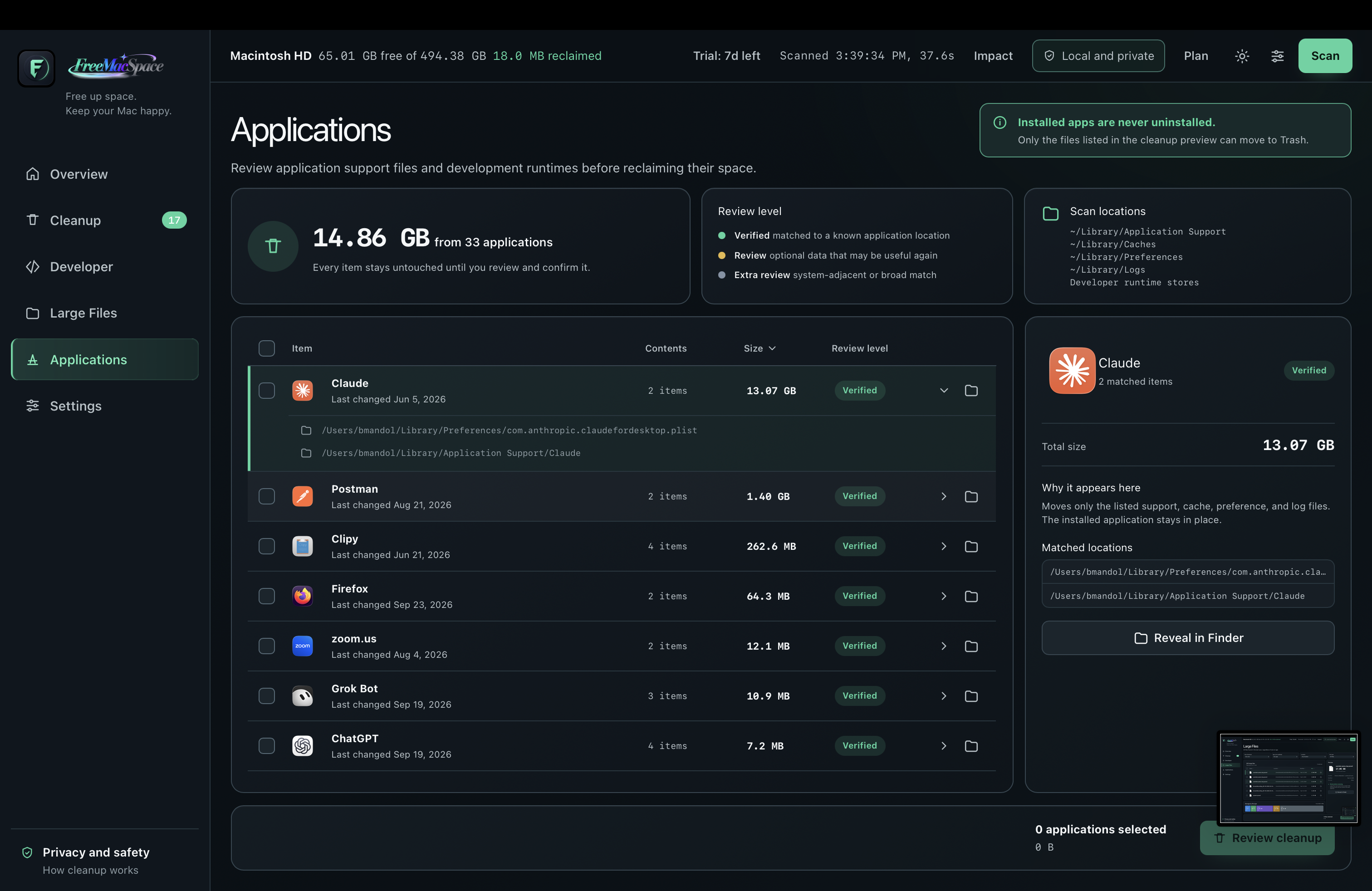Click the green trash icon in summary card

[273, 246]
